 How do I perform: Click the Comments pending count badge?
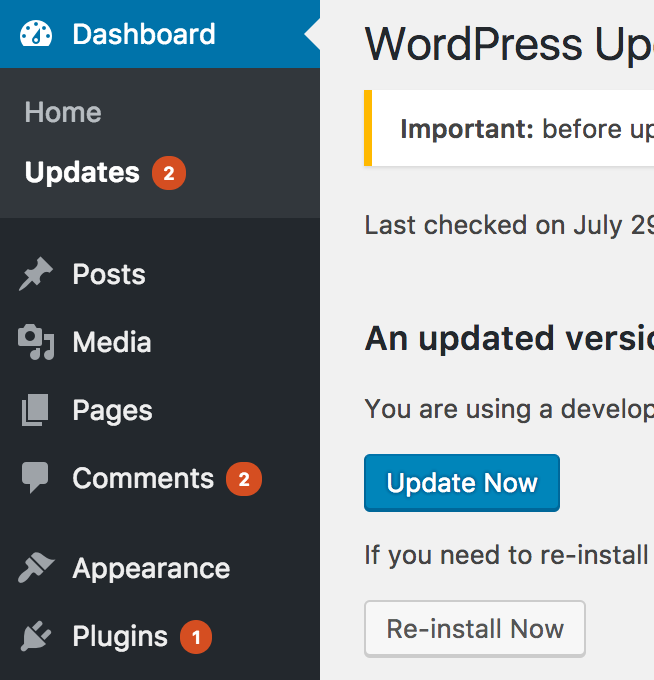coord(244,480)
